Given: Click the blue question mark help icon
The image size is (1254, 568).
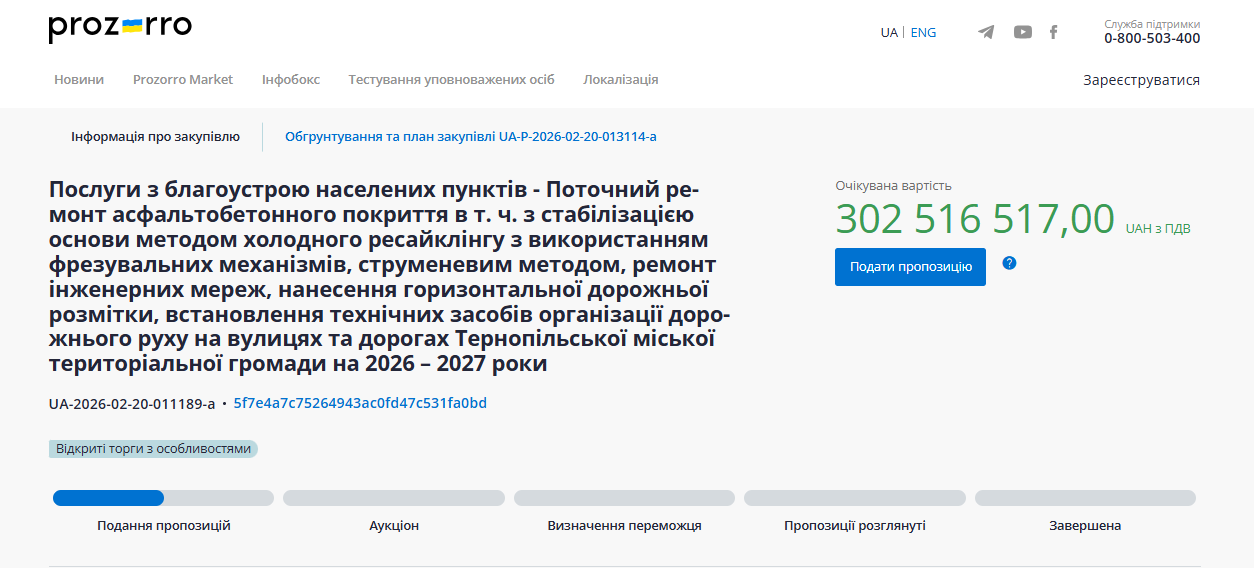Looking at the screenshot, I should (x=1009, y=263).
